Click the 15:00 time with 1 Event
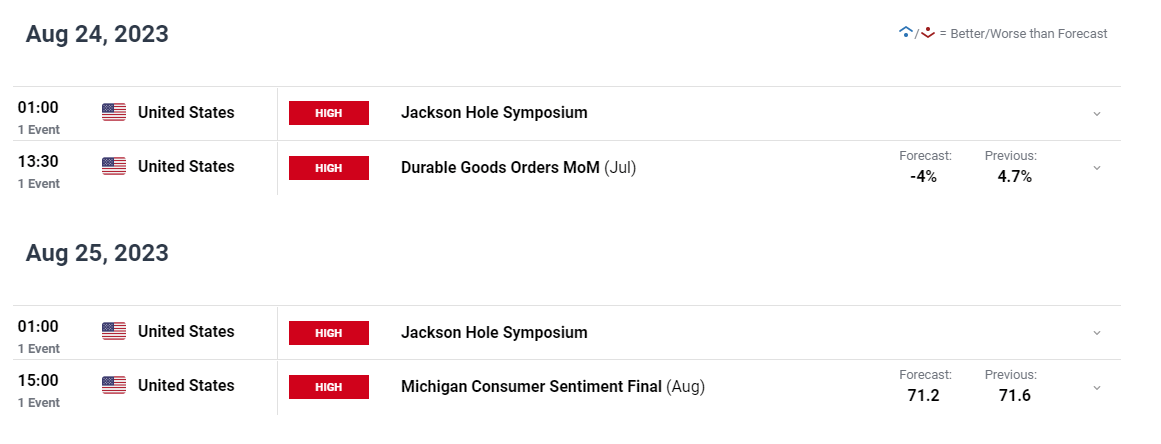 point(39,390)
